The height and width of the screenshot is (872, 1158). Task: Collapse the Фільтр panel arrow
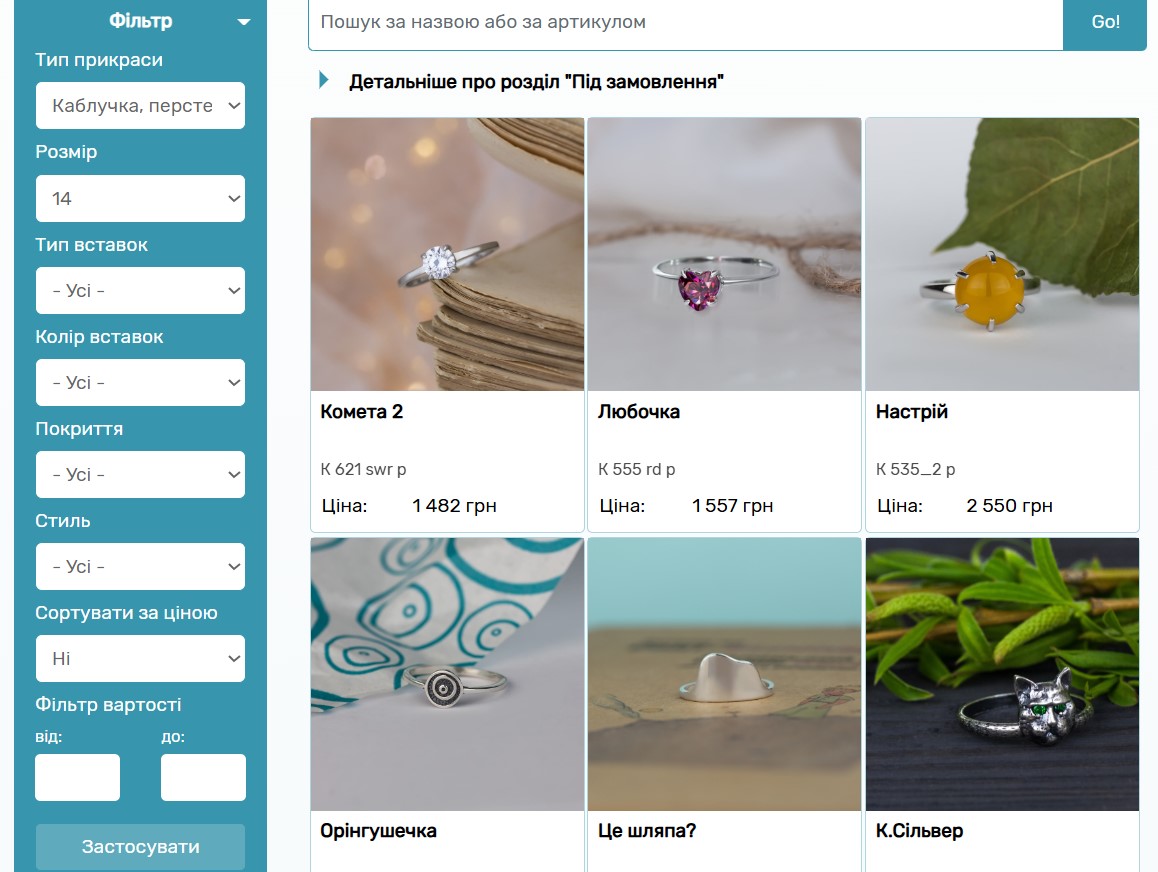click(x=243, y=22)
